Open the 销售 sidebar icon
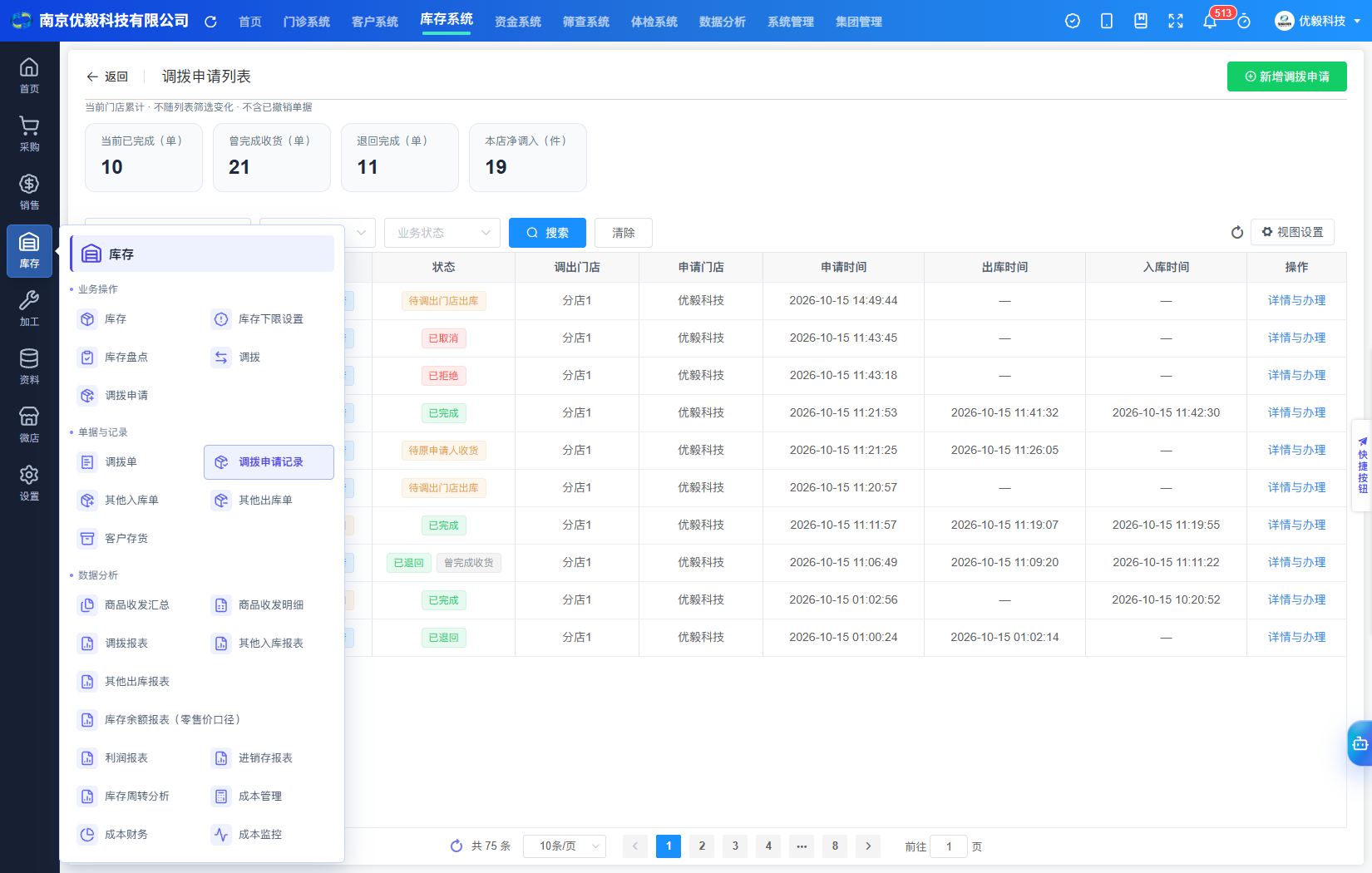Viewport: 1372px width, 873px height. [29, 191]
